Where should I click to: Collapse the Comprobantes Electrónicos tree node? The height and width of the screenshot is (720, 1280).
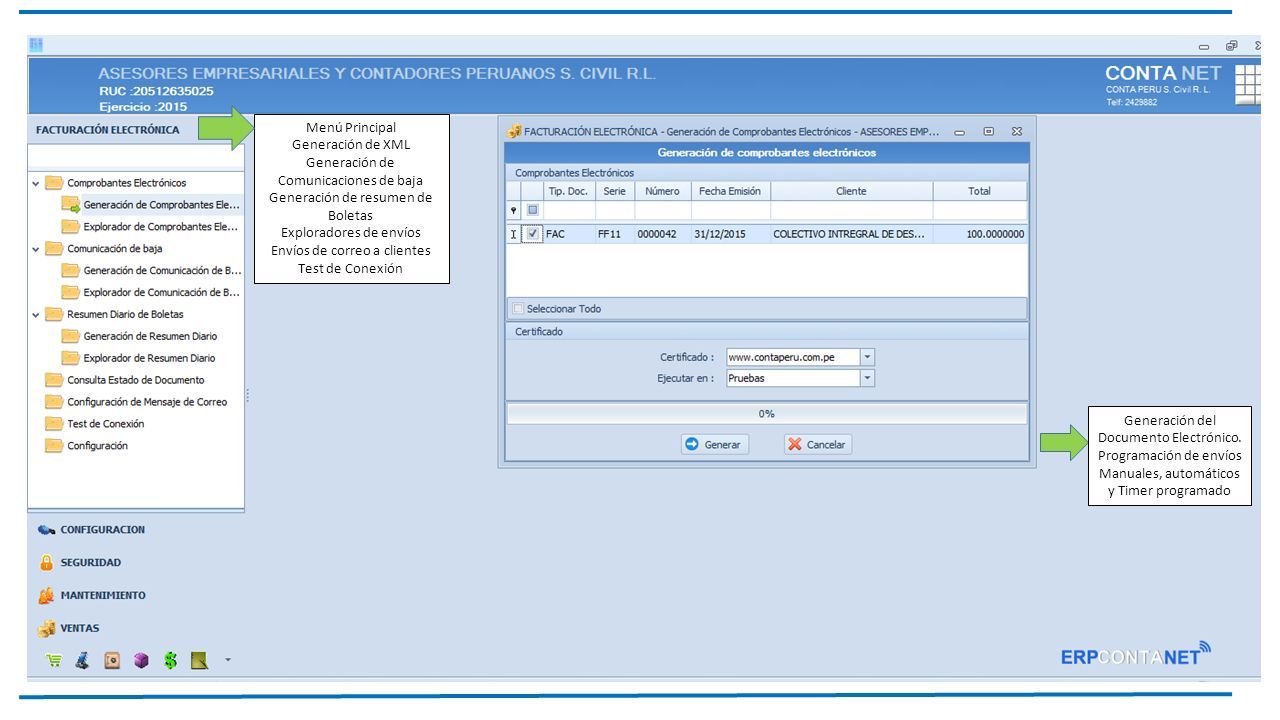(36, 184)
